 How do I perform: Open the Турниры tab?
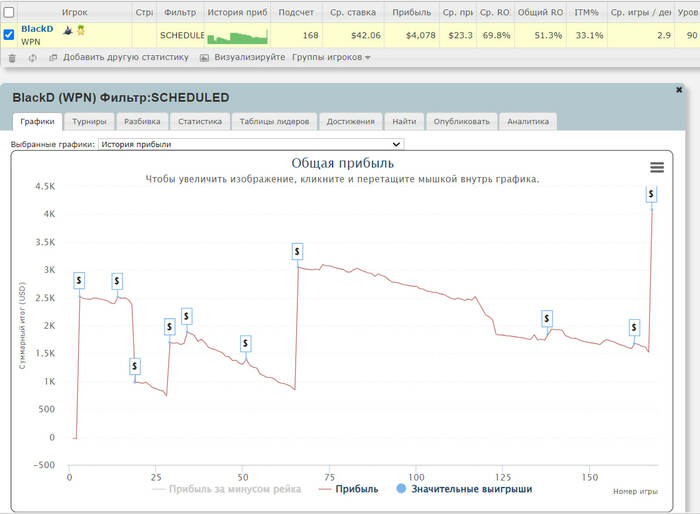(x=89, y=121)
